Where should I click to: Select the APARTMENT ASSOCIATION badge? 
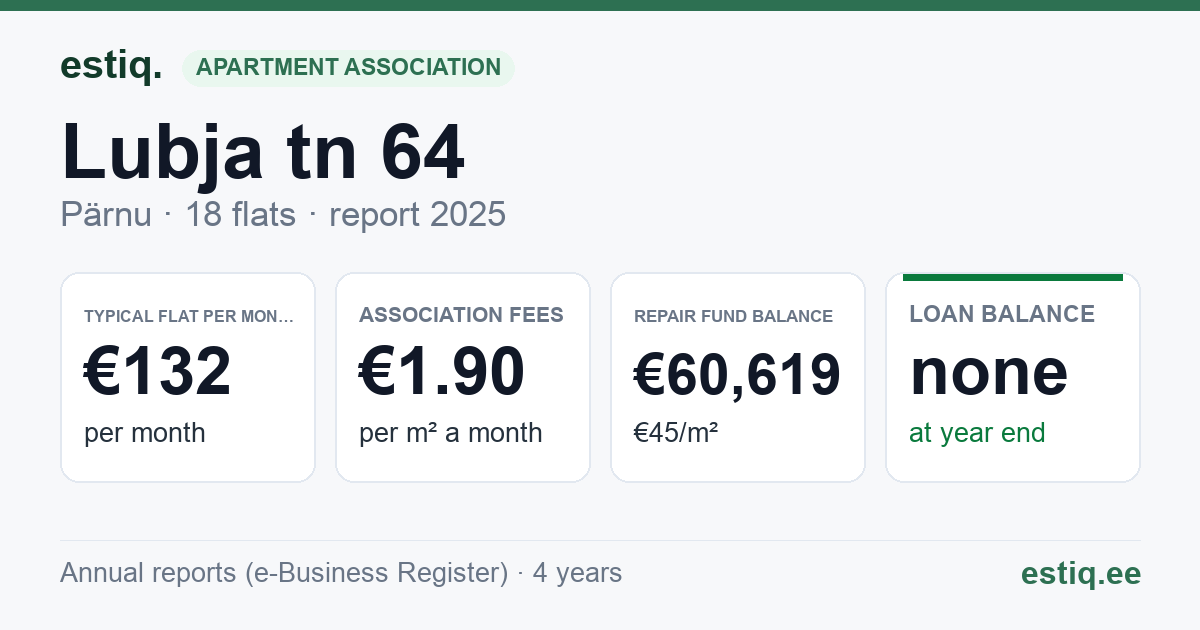coord(348,68)
